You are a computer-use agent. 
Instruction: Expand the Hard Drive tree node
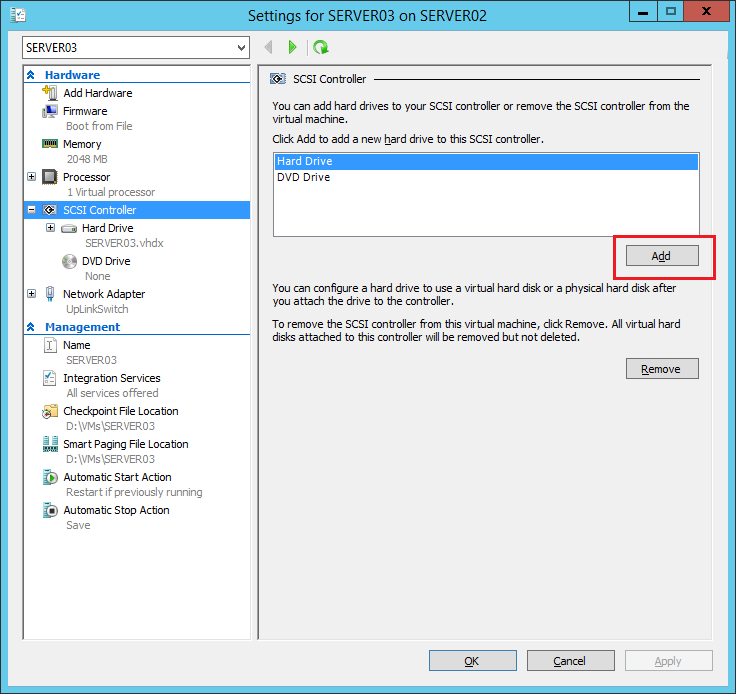tap(50, 228)
